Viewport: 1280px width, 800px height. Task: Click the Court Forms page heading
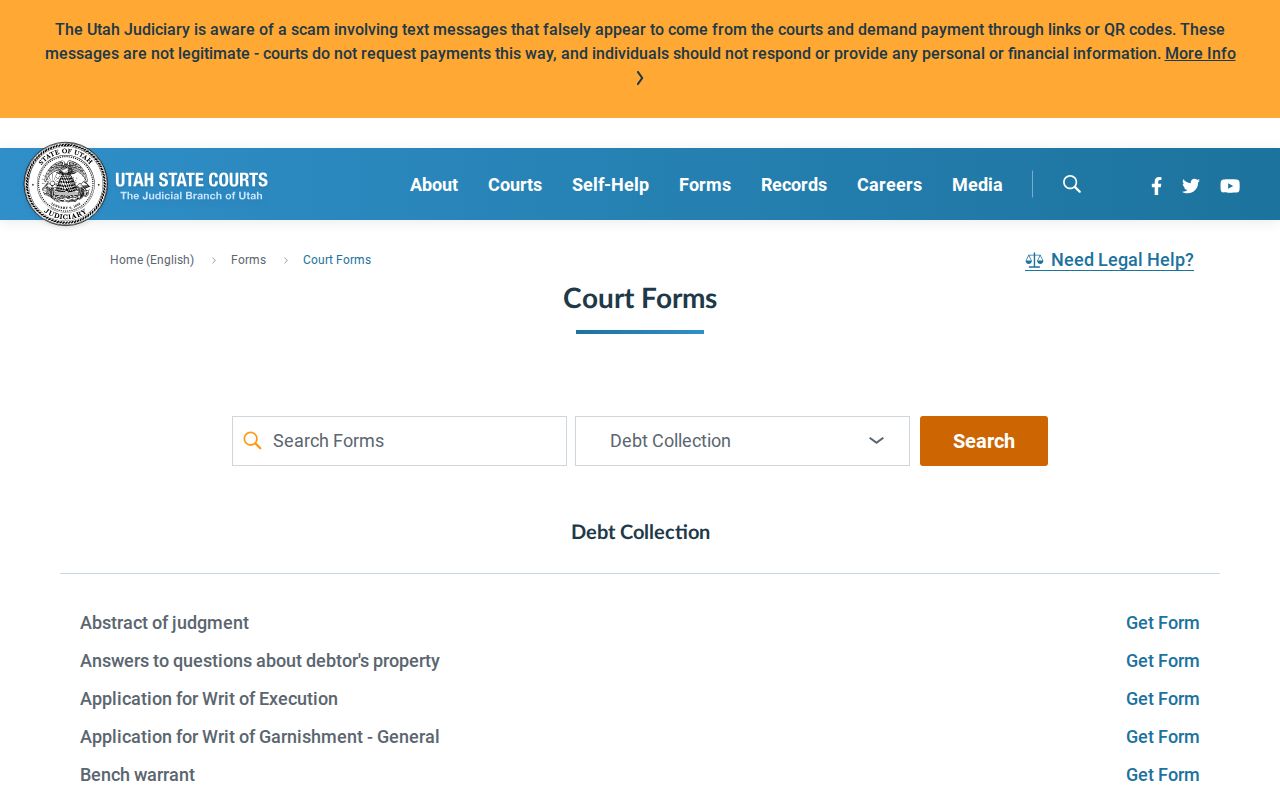[x=640, y=298]
